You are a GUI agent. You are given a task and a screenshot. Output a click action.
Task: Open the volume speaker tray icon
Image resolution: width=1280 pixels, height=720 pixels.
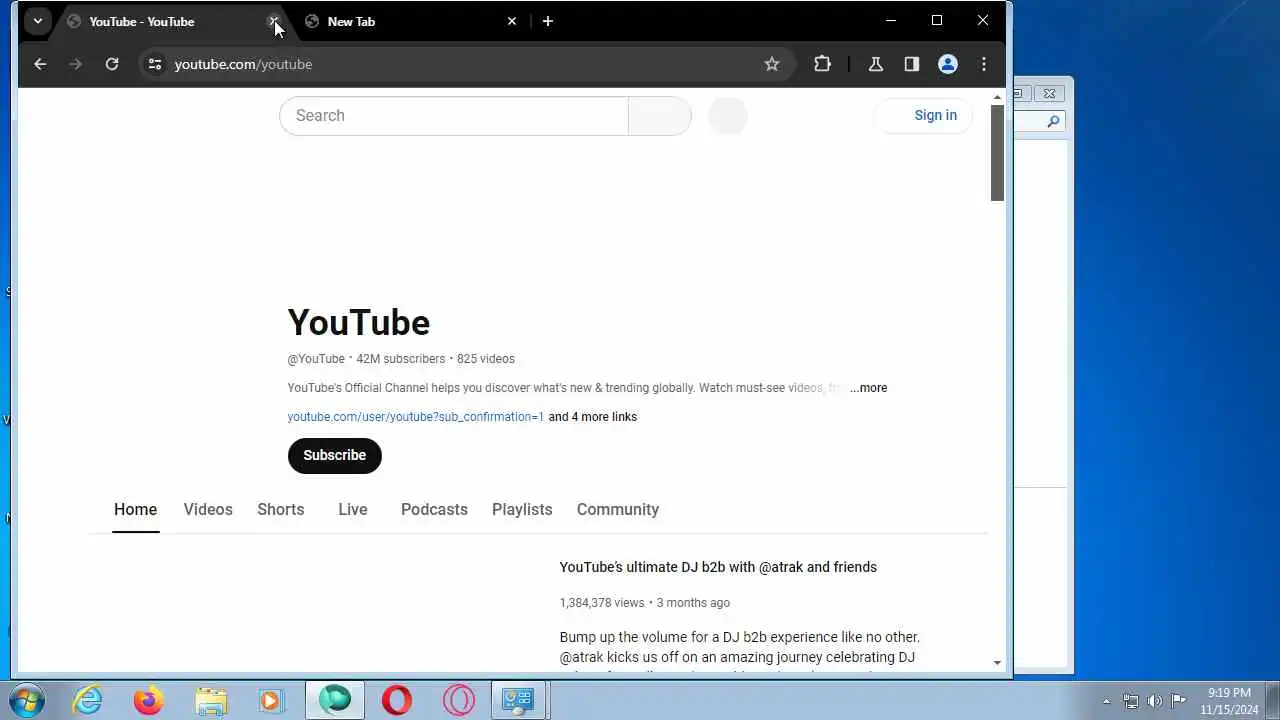coord(1155,701)
